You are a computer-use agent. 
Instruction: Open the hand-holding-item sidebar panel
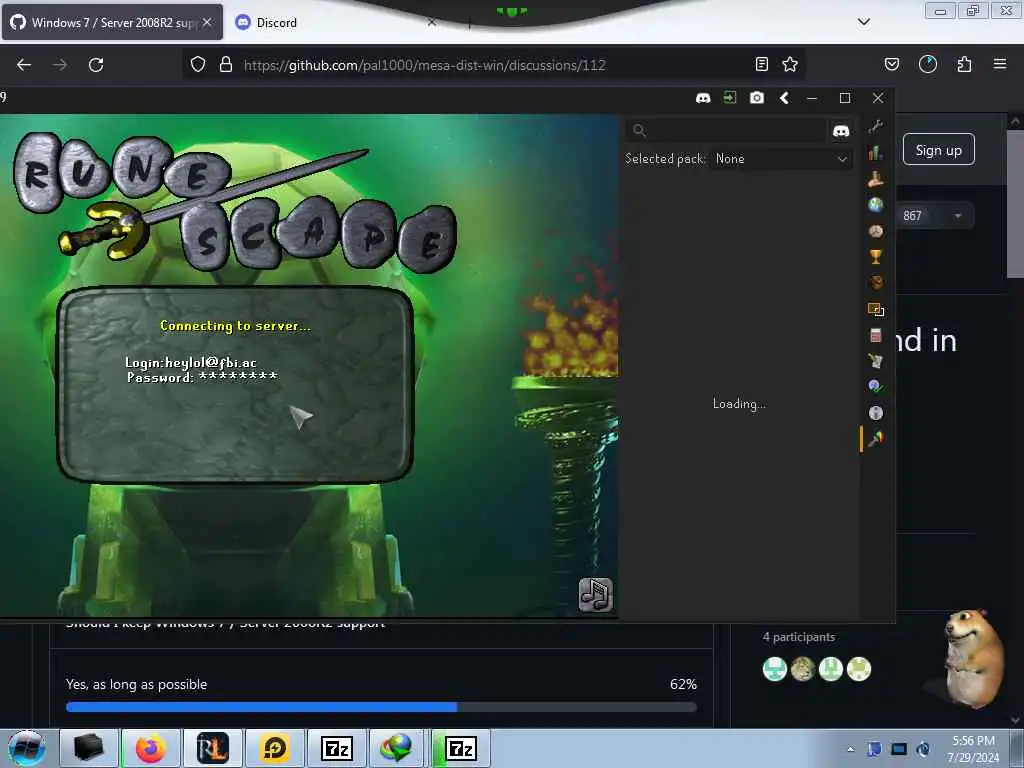point(876,179)
